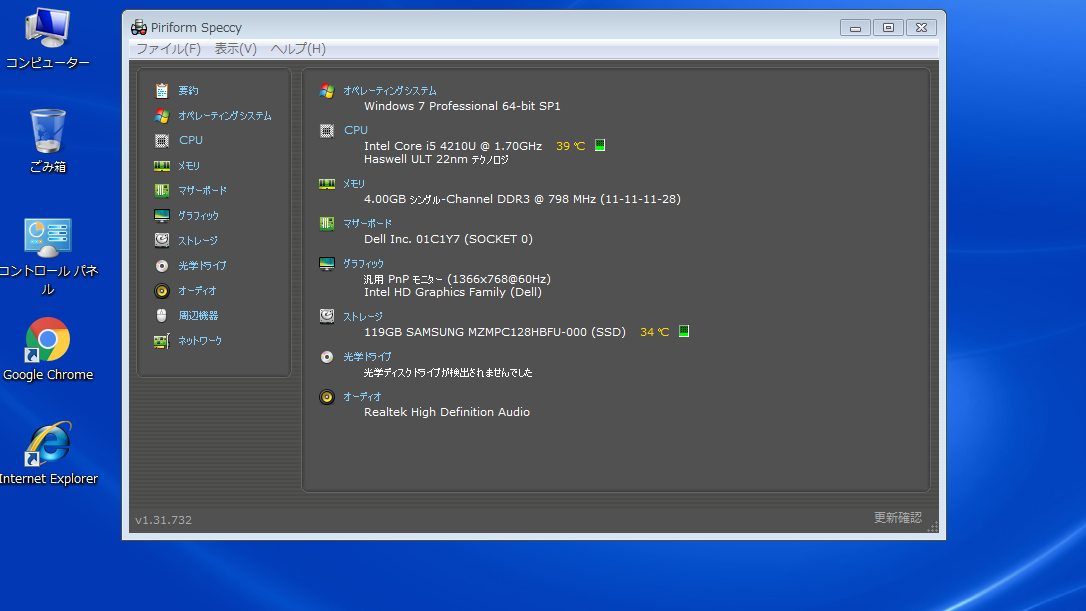The height and width of the screenshot is (611, 1086).
Task: Open the ネットワーク section label in sidebar
Action: 200,341
